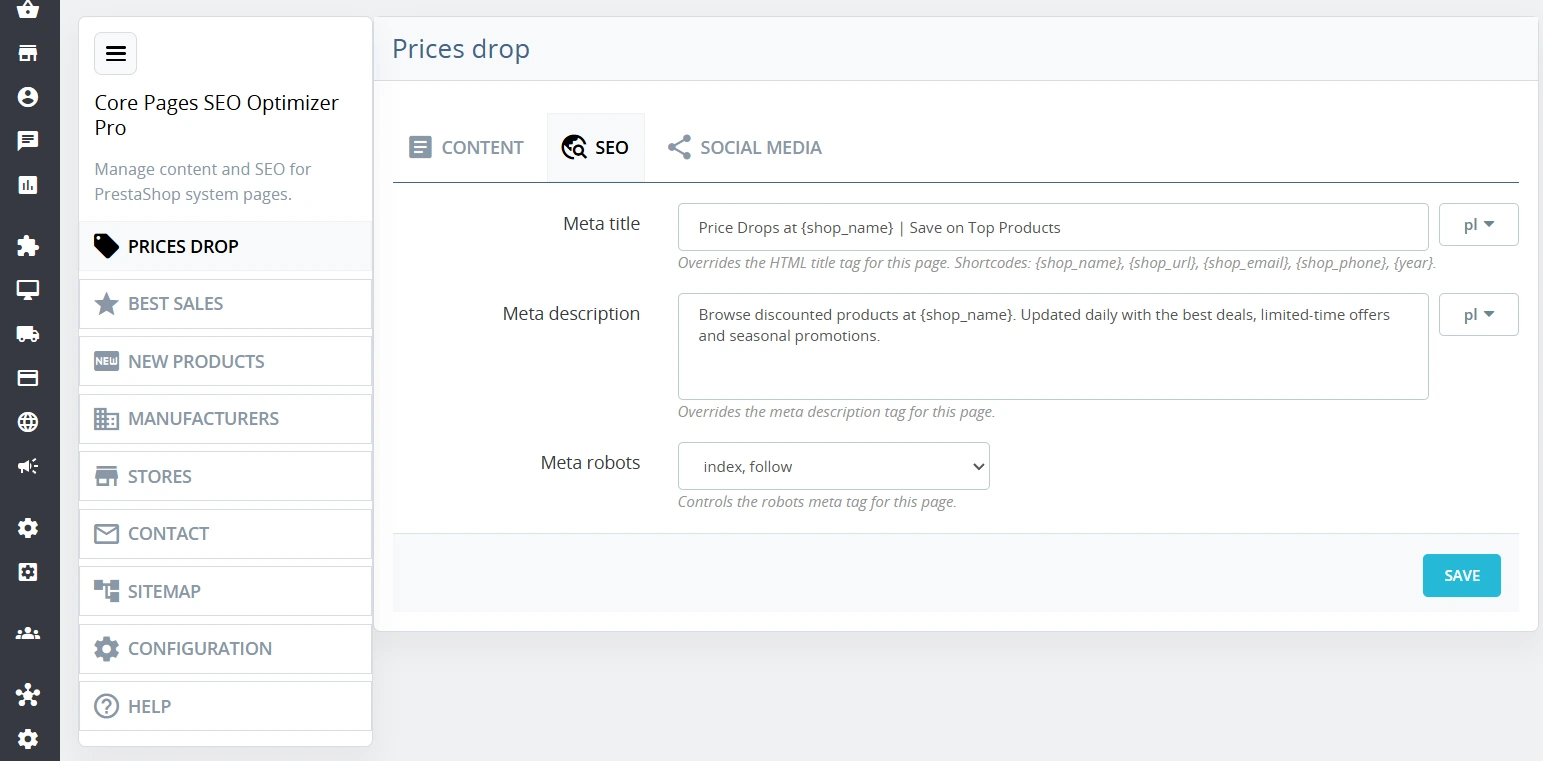Open Best Sales star icon item

point(225,304)
